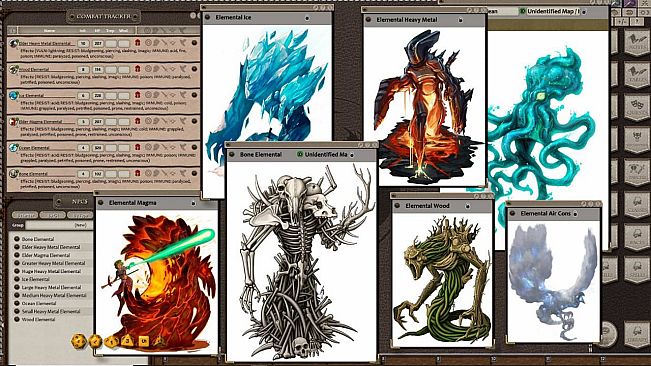651x366 pixels.
Task: Click the By CR filter button in NPCs
Action: [x=52, y=215]
